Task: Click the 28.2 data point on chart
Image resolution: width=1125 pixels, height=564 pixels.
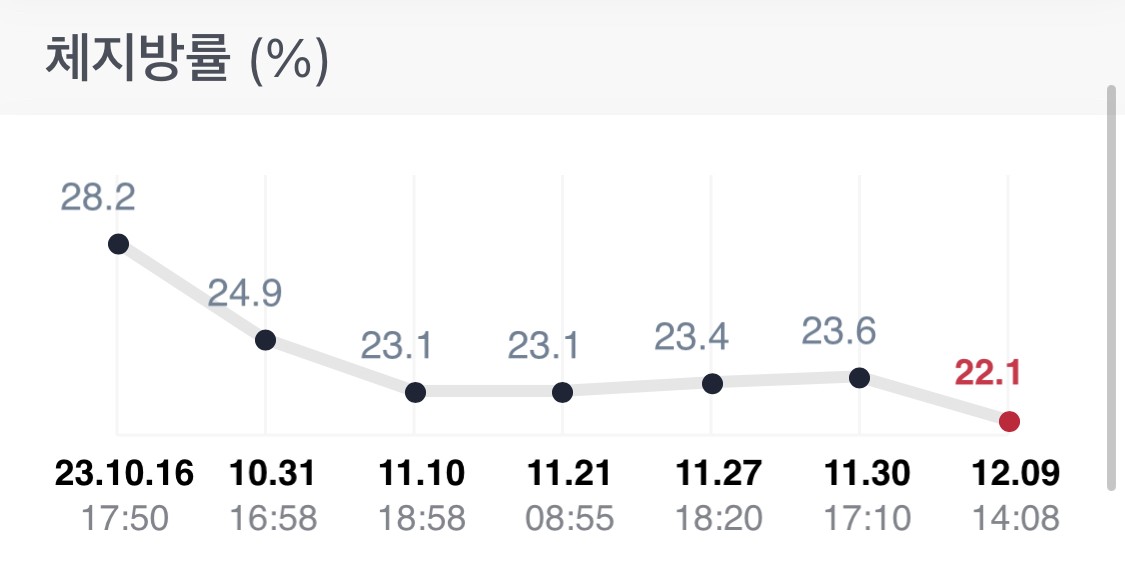Action: tap(118, 244)
